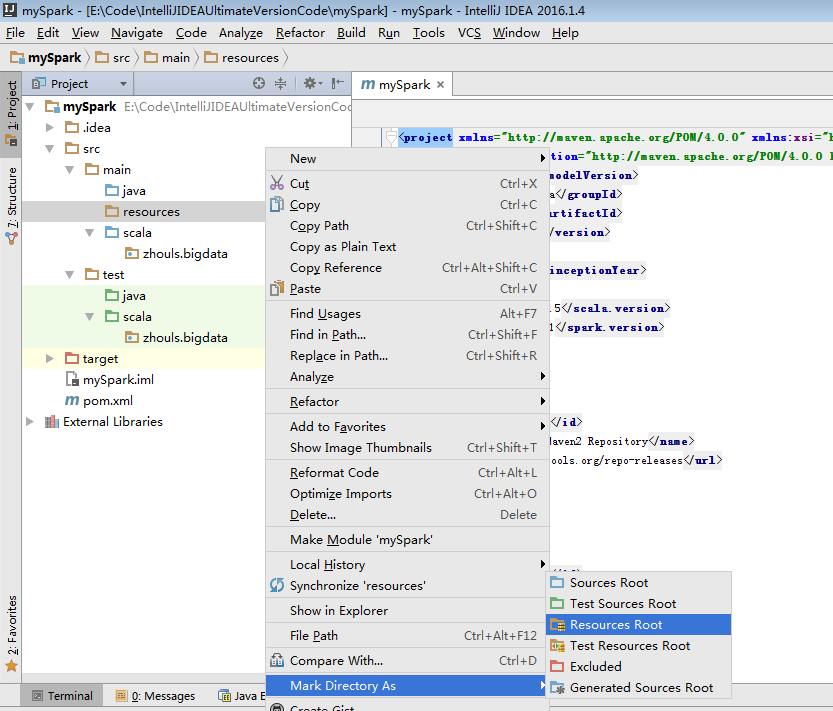Expand the target folder
Viewport: 833px width, 711px height.
[x=50, y=359]
